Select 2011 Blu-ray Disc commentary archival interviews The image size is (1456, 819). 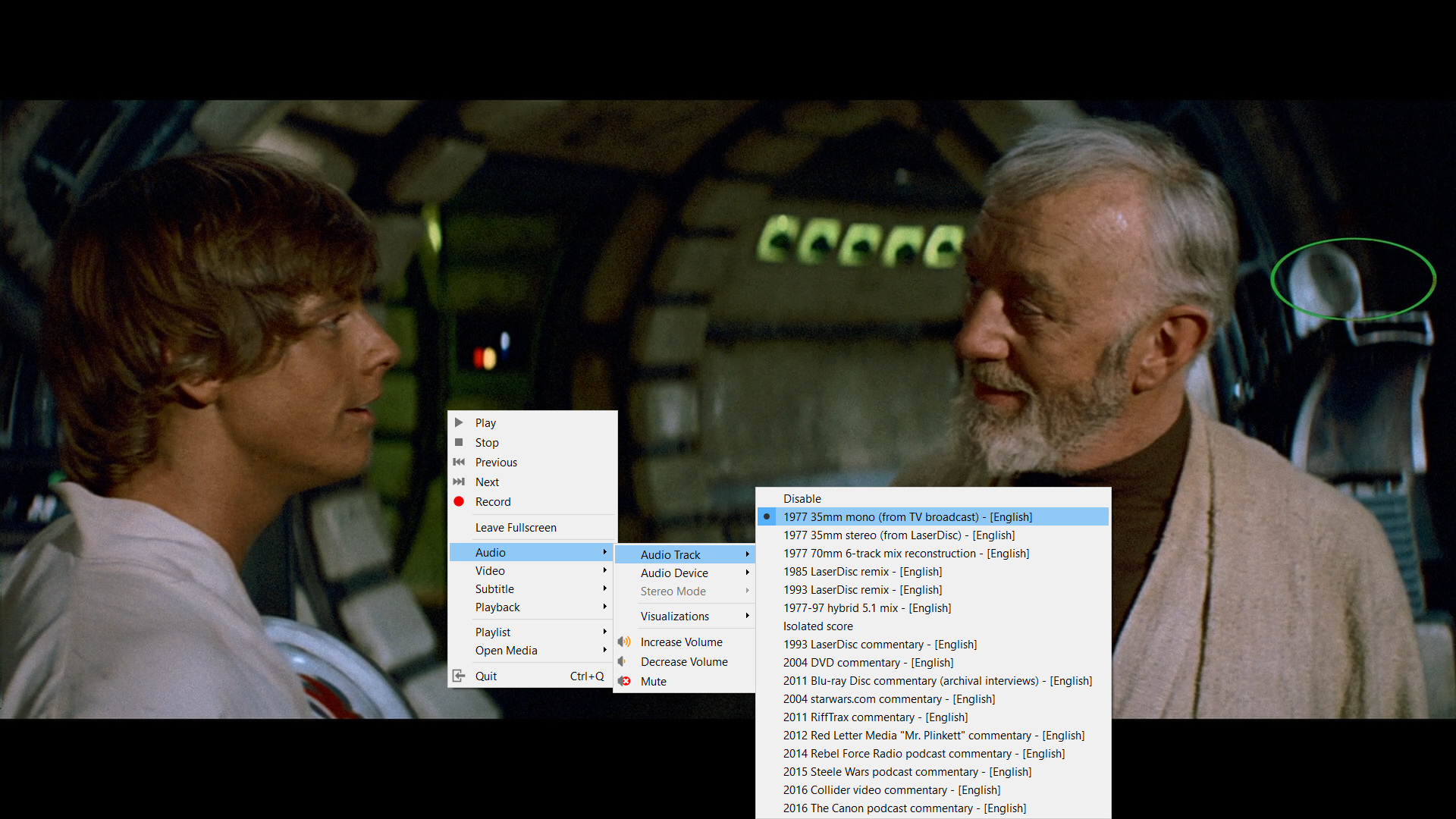[x=933, y=680]
